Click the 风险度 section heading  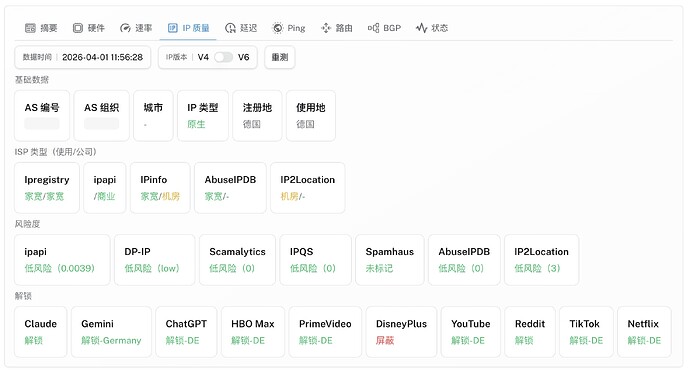(x=27, y=224)
